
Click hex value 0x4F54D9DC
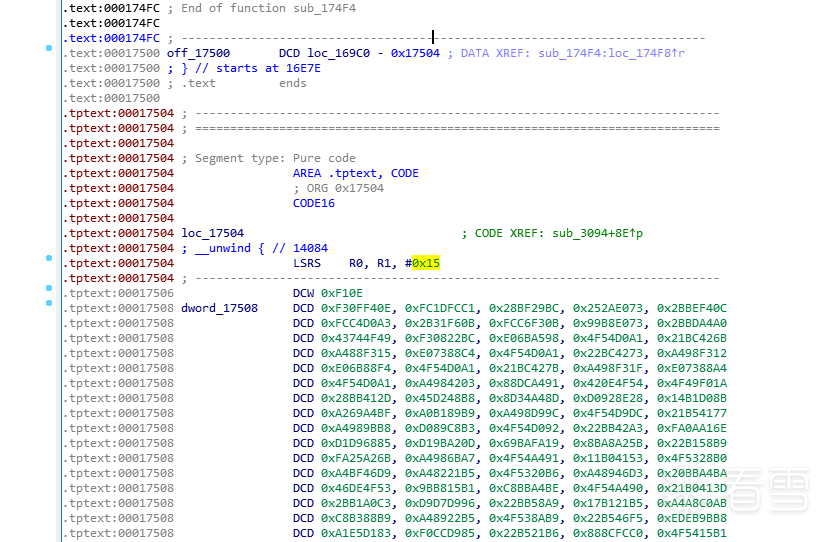[x=608, y=413]
